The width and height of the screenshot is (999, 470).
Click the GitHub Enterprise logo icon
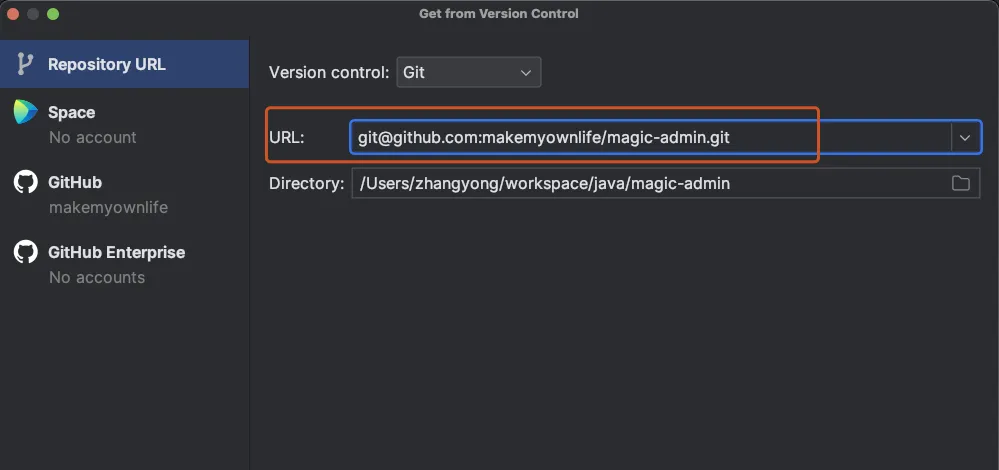click(25, 252)
